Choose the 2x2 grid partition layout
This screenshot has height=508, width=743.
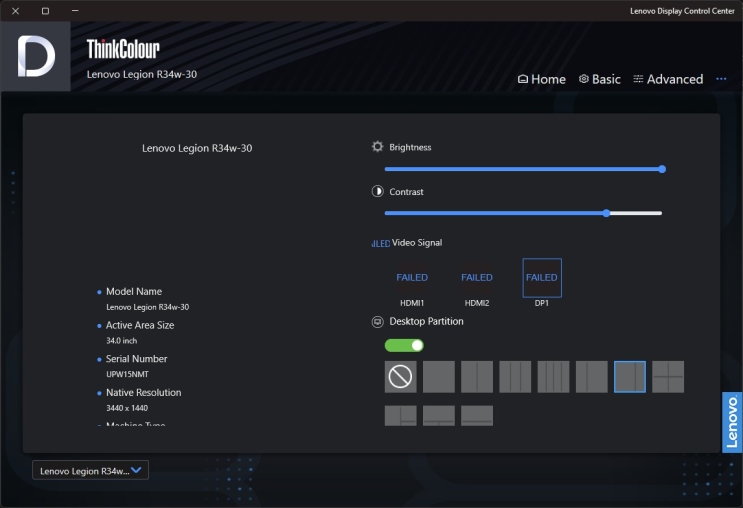668,377
